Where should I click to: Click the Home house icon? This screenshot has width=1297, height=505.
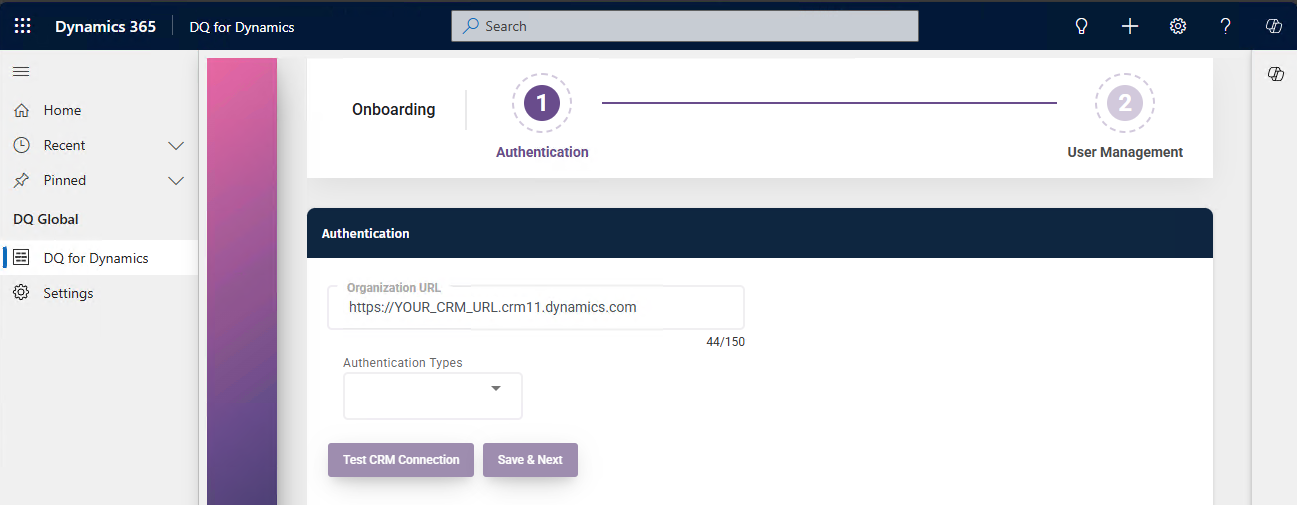click(21, 110)
